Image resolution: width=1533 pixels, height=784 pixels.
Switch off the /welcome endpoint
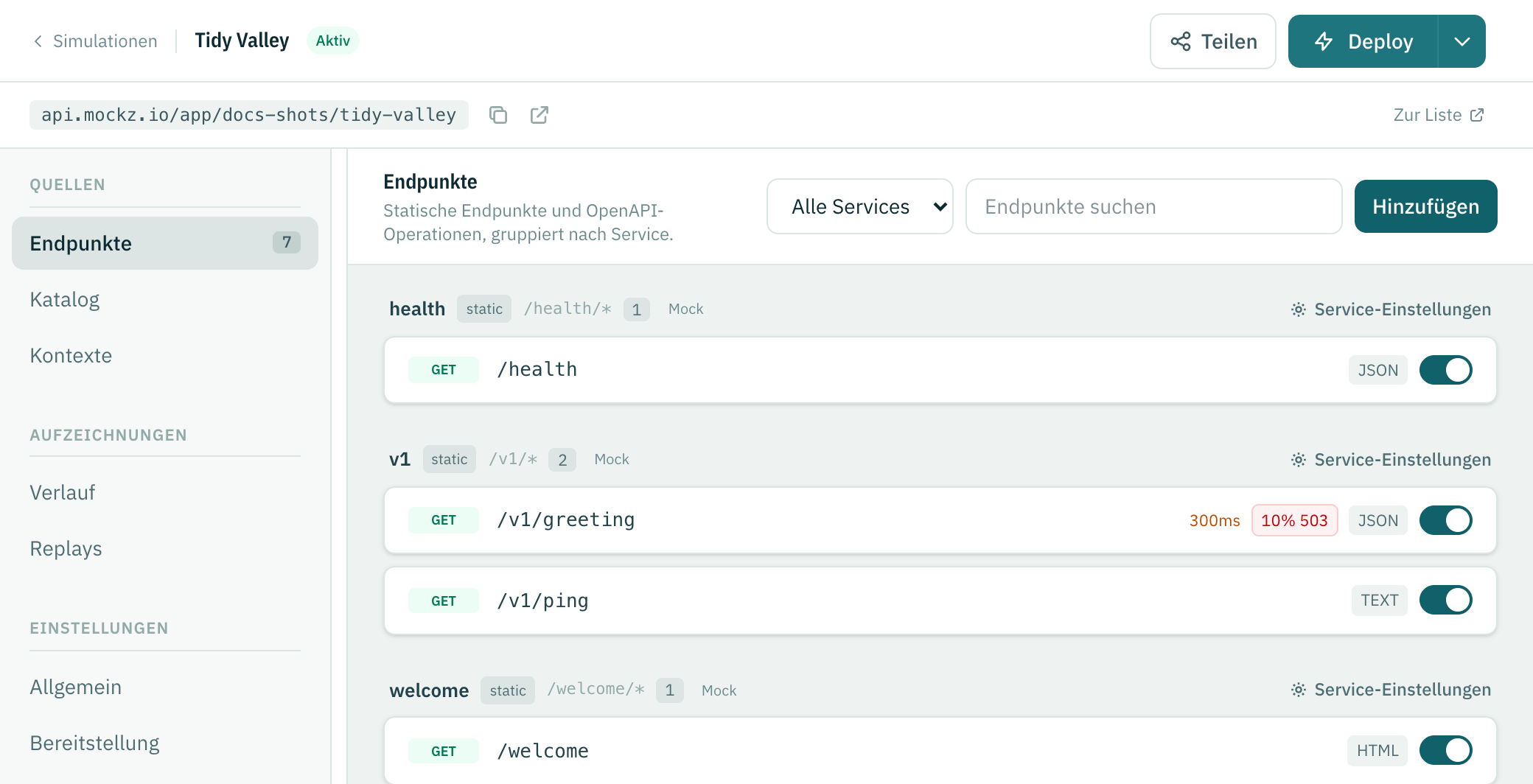pos(1446,750)
